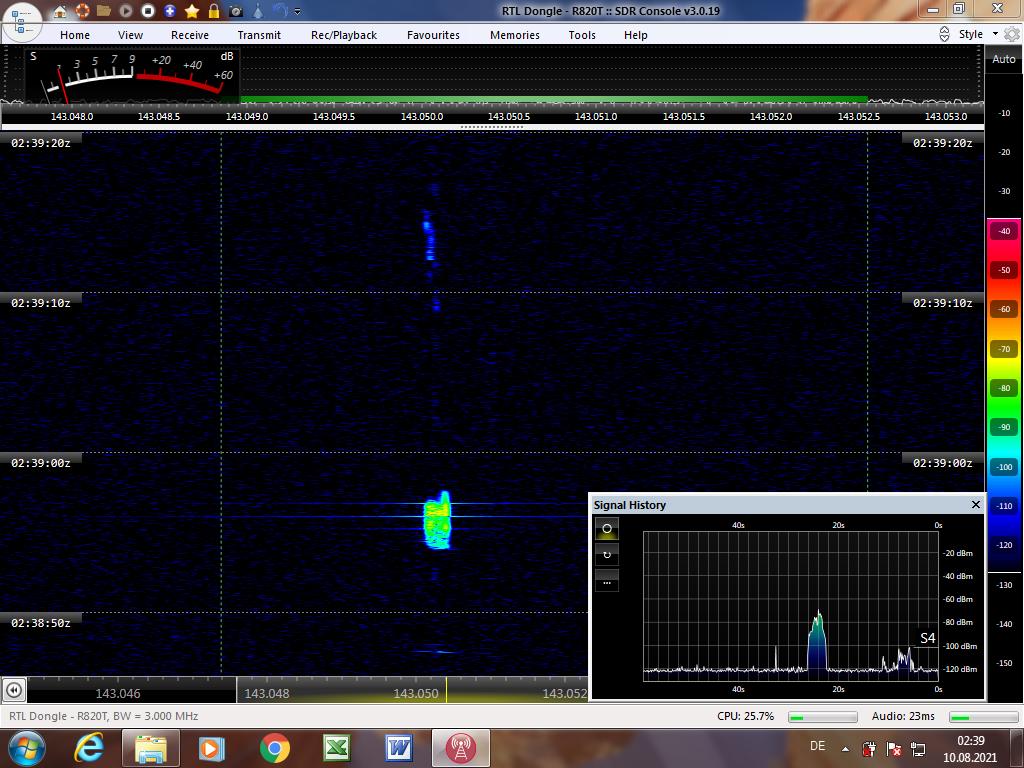Open the Windows Start menu

[x=27, y=748]
